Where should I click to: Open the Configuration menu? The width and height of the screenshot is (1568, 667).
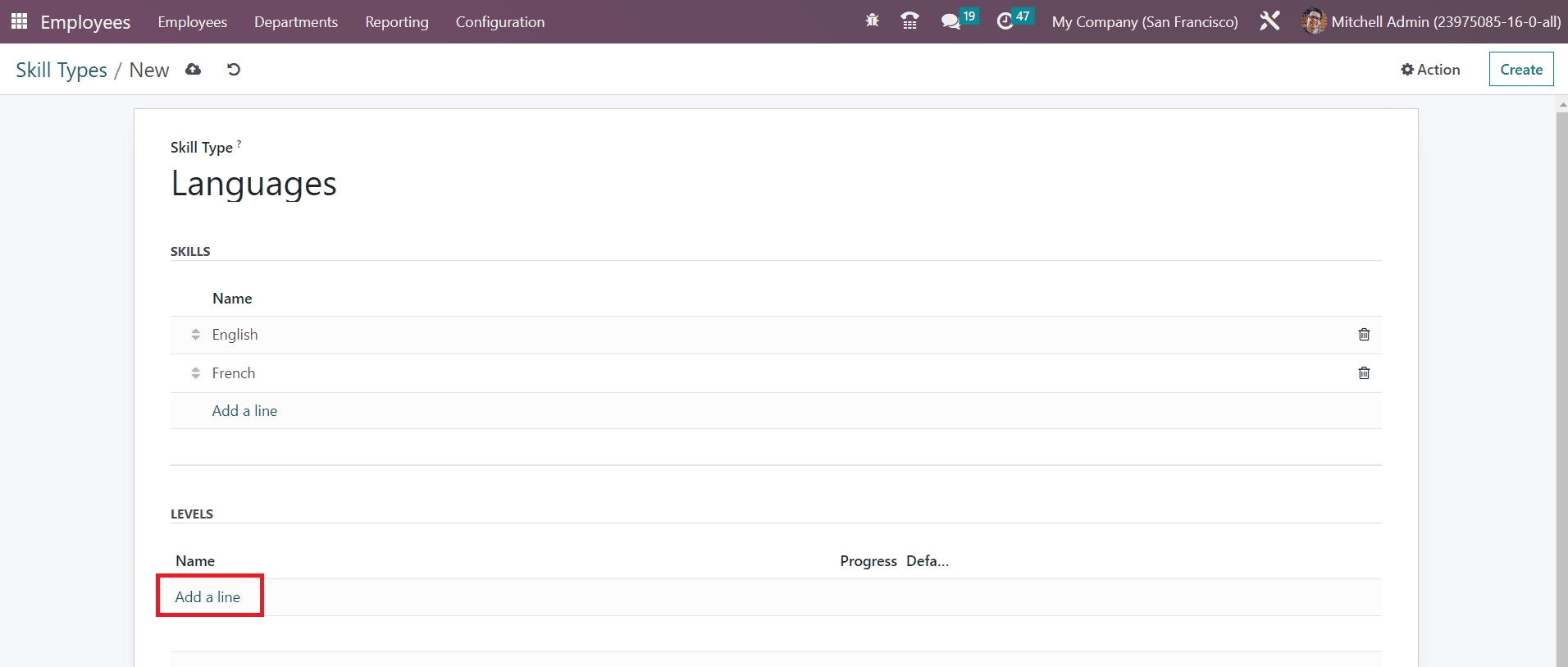coord(499,22)
